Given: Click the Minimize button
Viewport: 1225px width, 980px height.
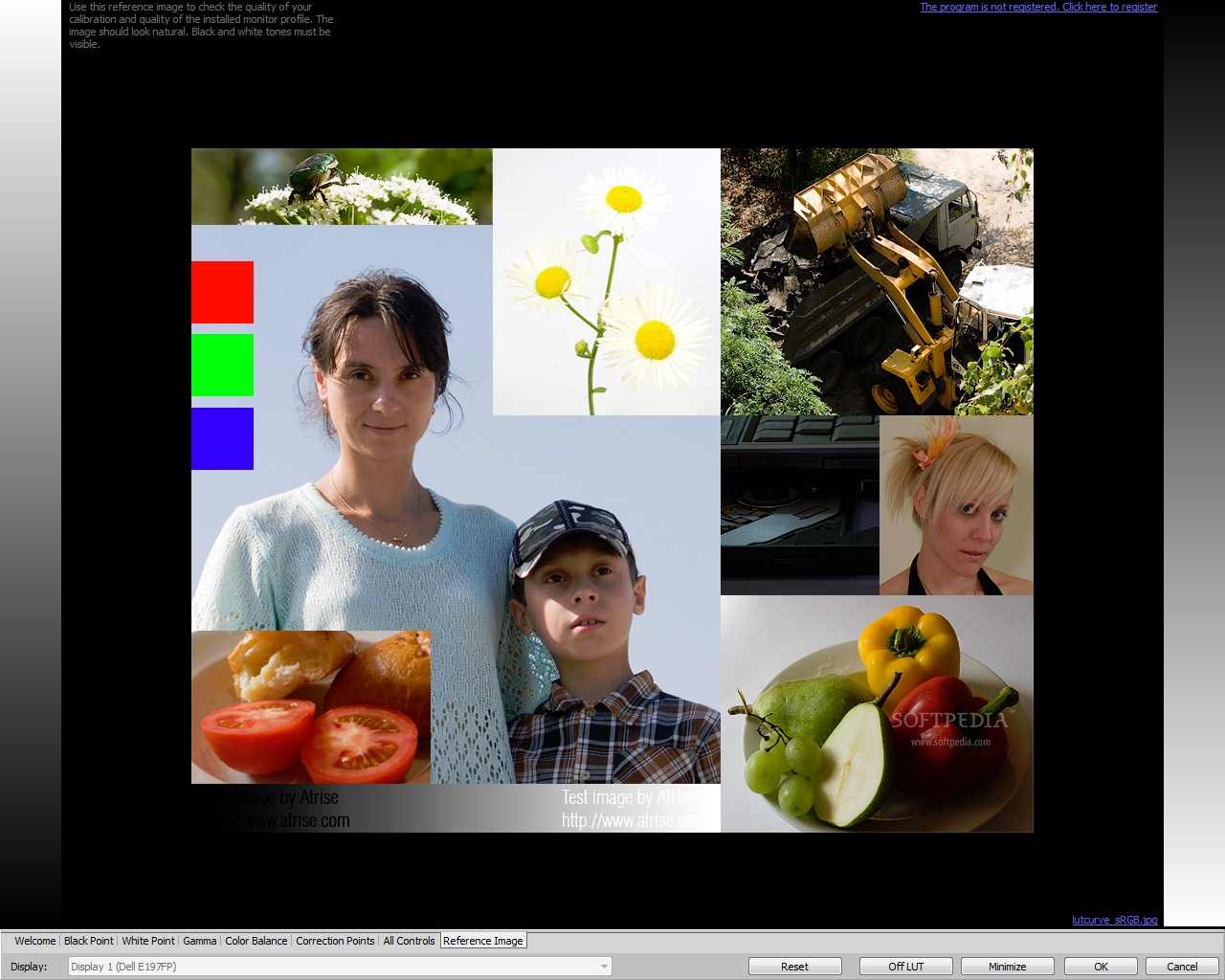Looking at the screenshot, I should [x=1007, y=967].
